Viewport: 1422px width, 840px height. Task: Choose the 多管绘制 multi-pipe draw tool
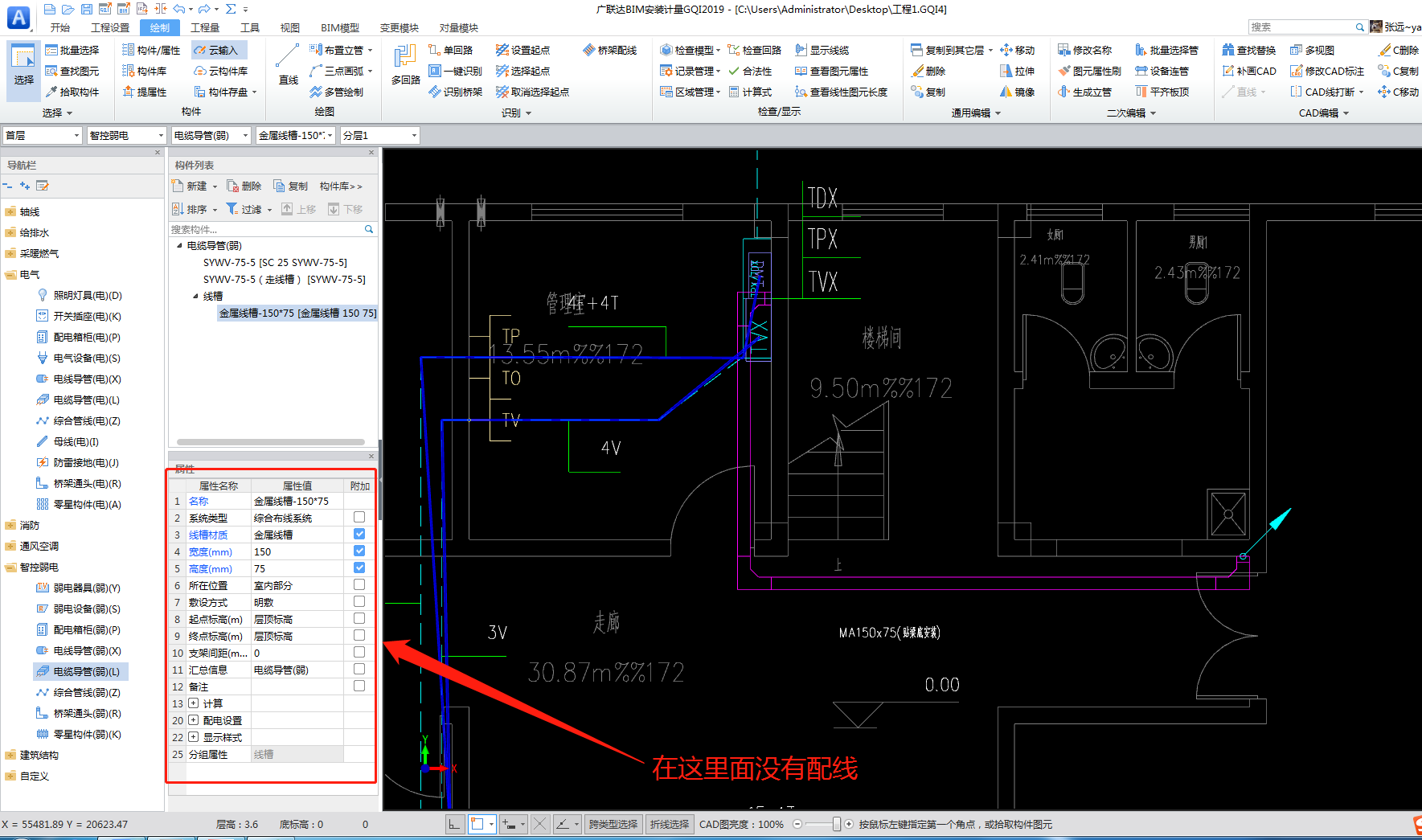336,92
